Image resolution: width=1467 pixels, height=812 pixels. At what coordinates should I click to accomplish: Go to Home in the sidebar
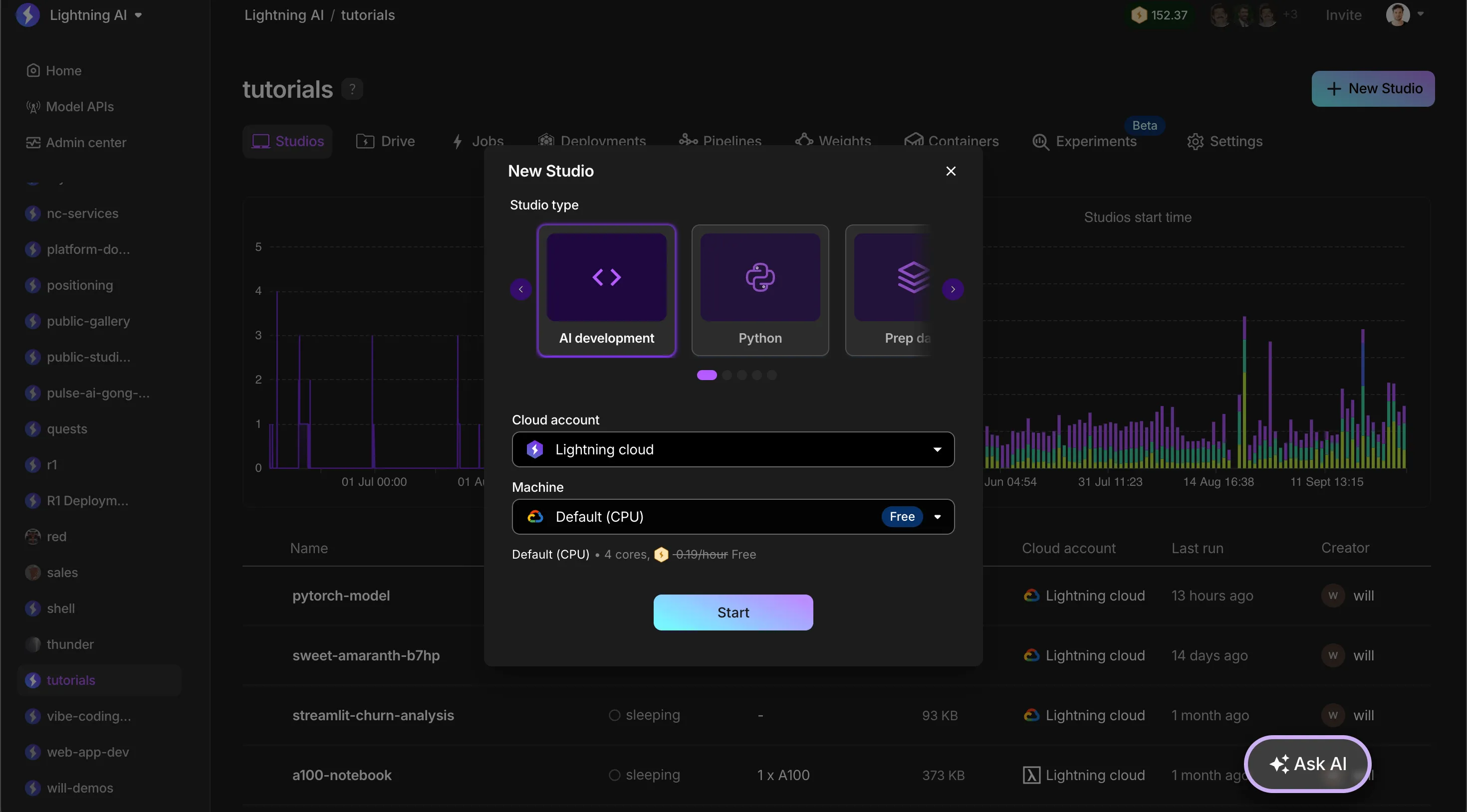[x=54, y=71]
